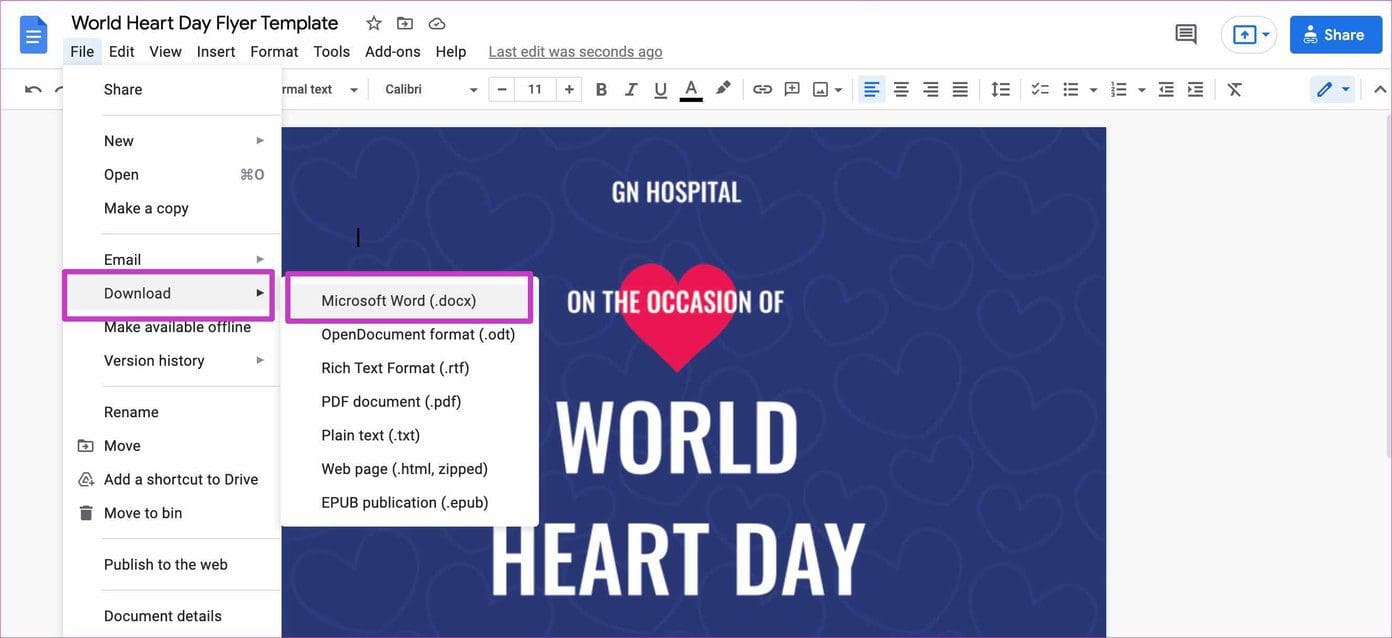Image resolution: width=1392 pixels, height=638 pixels.
Task: Click the font size field
Action: tap(535, 90)
